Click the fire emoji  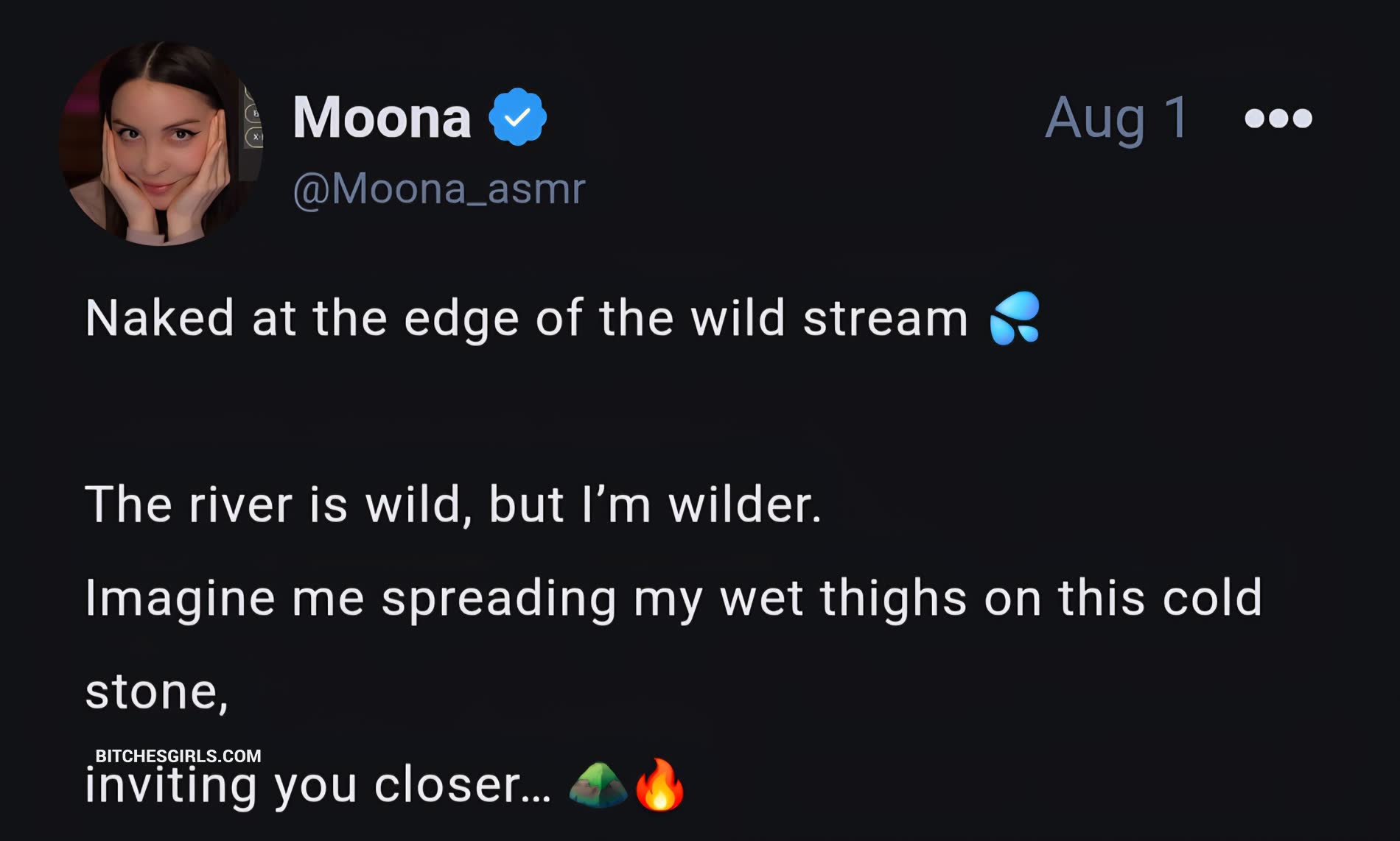point(659,785)
